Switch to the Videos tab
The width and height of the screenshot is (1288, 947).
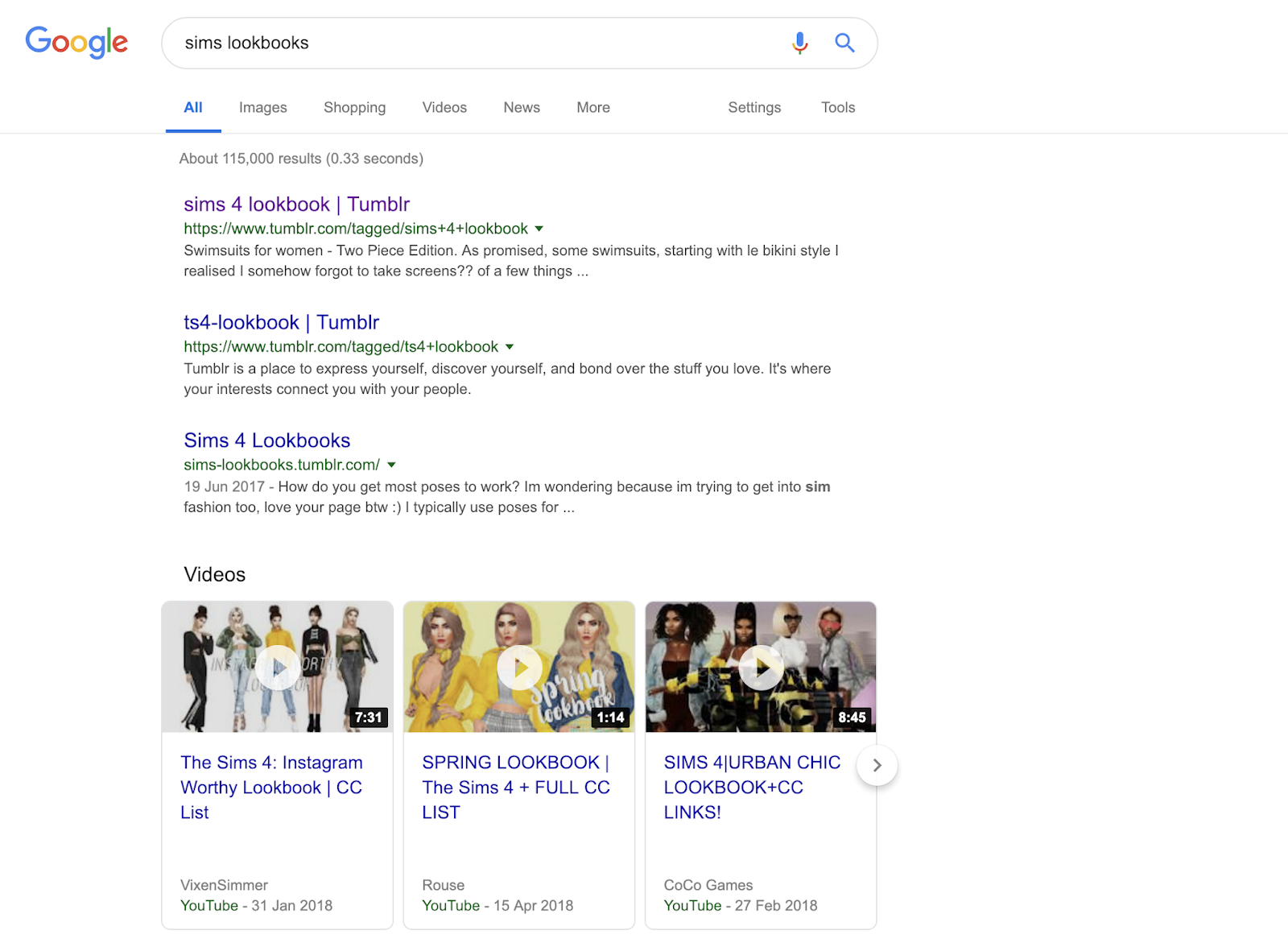click(444, 107)
